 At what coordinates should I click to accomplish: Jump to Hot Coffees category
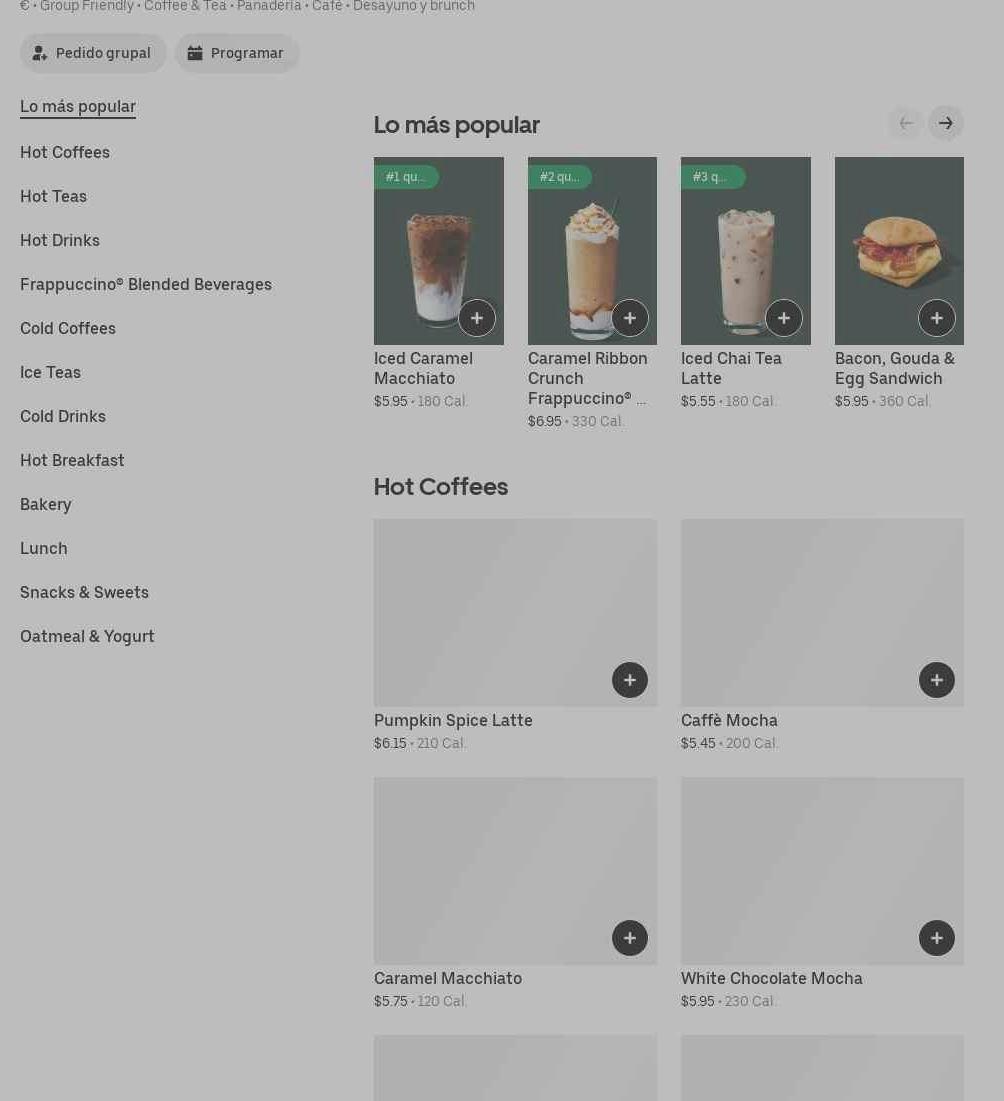[x=65, y=152]
